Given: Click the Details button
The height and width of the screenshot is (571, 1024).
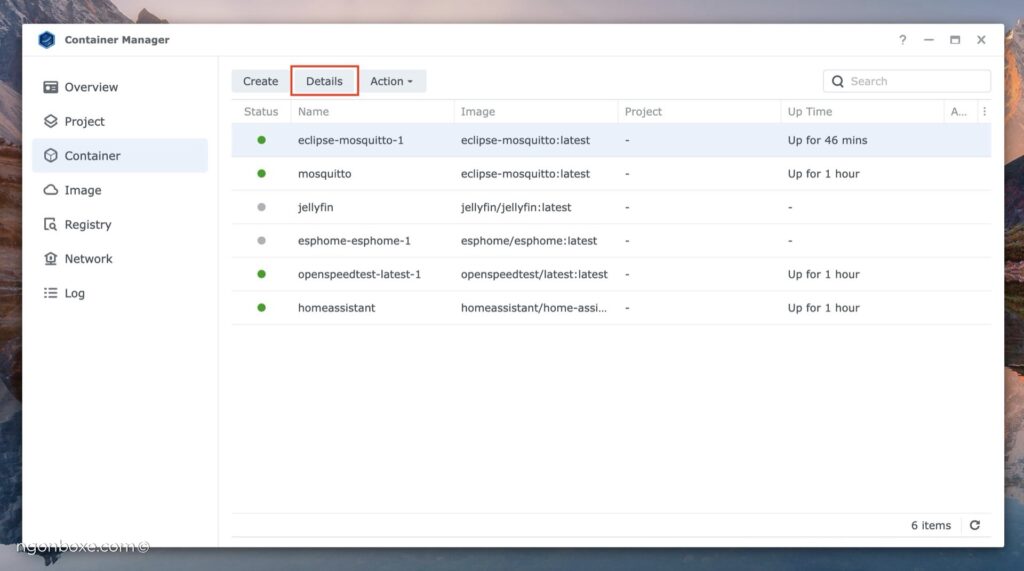Looking at the screenshot, I should click(x=324, y=81).
